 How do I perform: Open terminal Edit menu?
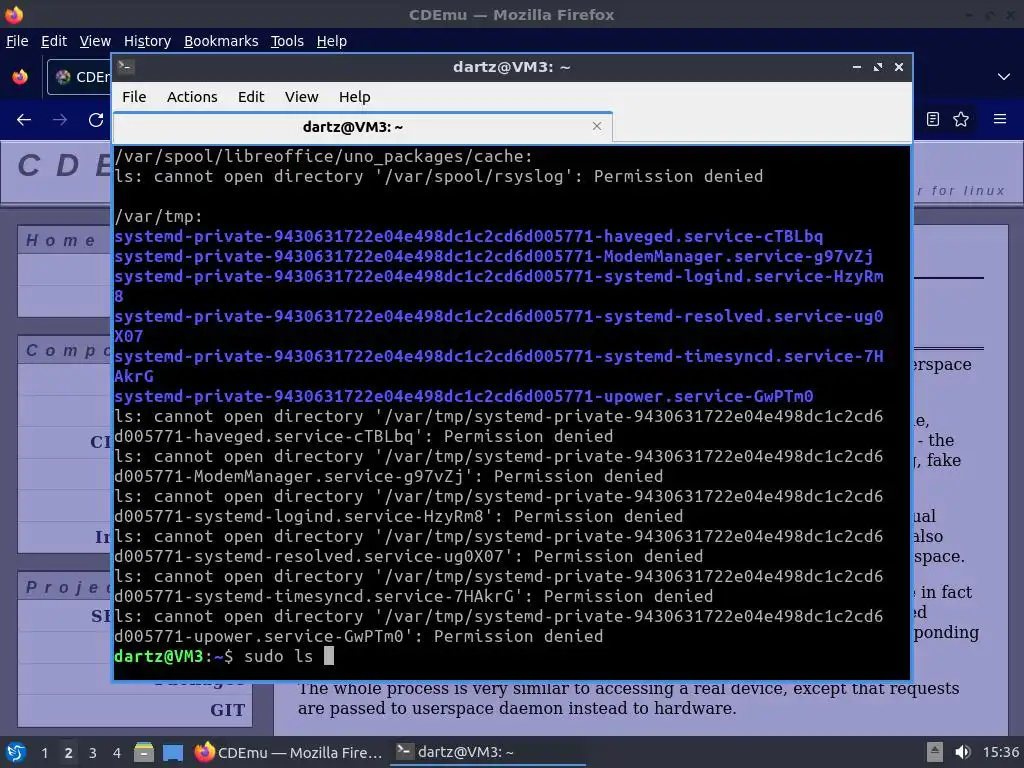(251, 97)
